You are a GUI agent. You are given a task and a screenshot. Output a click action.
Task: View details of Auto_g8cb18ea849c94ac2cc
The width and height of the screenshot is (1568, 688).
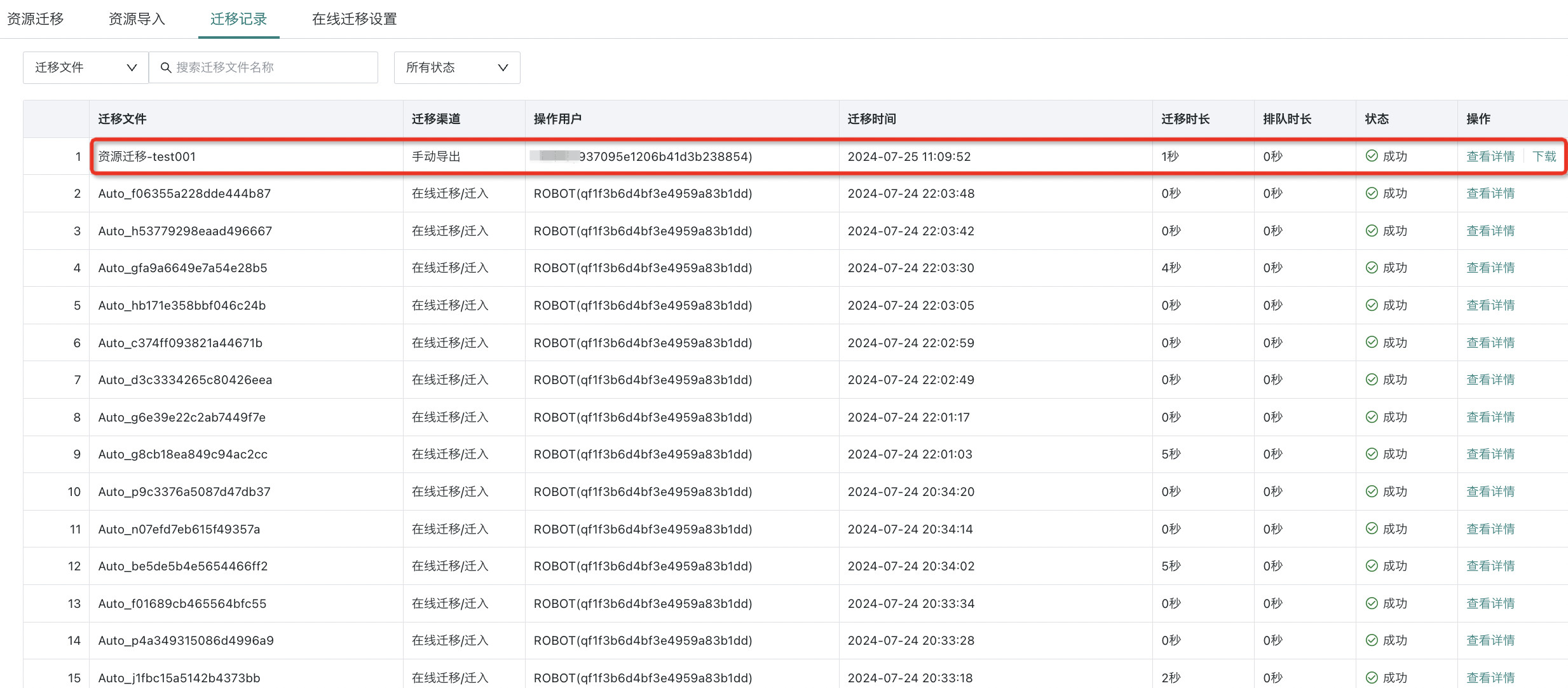click(x=1490, y=454)
